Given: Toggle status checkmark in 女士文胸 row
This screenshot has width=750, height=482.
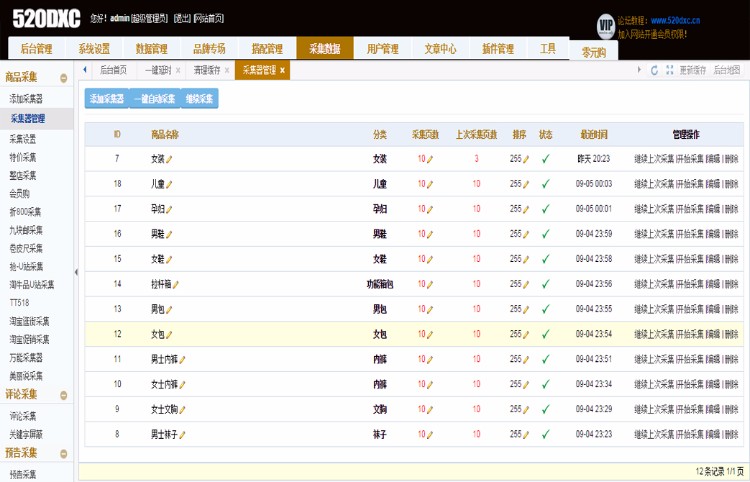Looking at the screenshot, I should pos(545,409).
